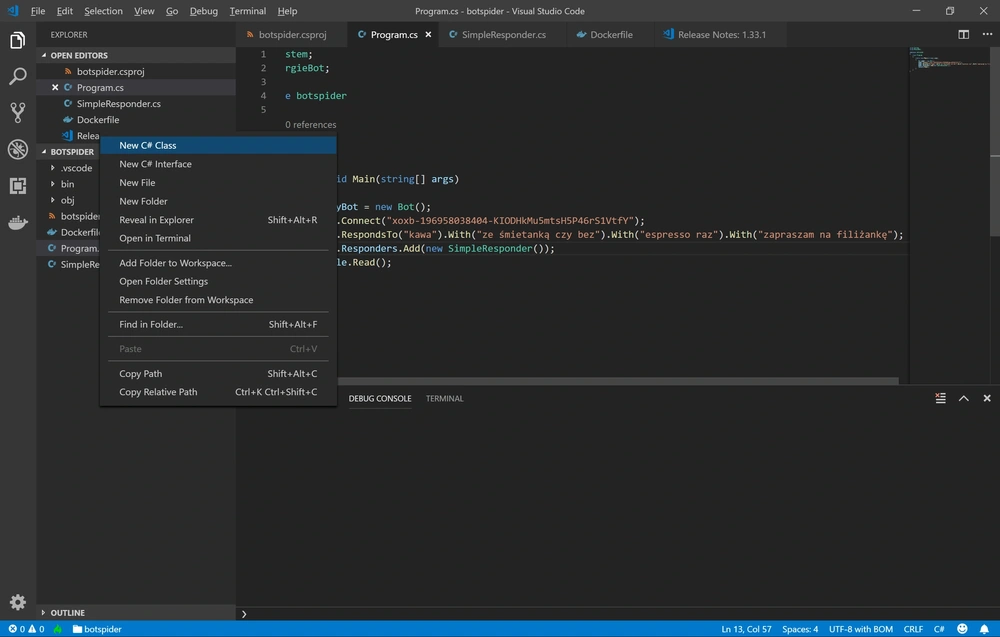1000x637 pixels.
Task: Open the Docker view icon
Action: [x=18, y=222]
